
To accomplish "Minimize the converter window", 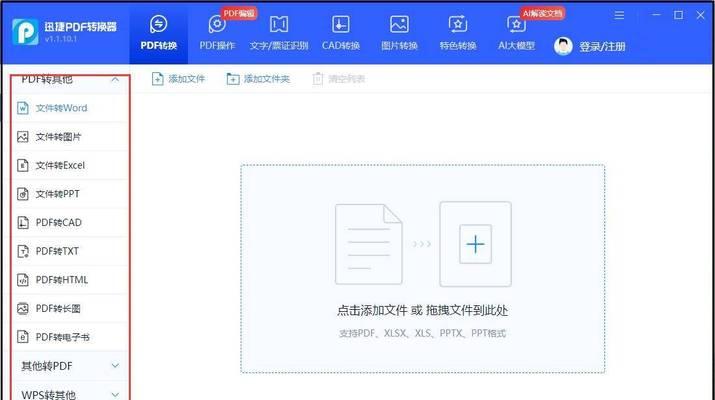I will (x=656, y=15).
